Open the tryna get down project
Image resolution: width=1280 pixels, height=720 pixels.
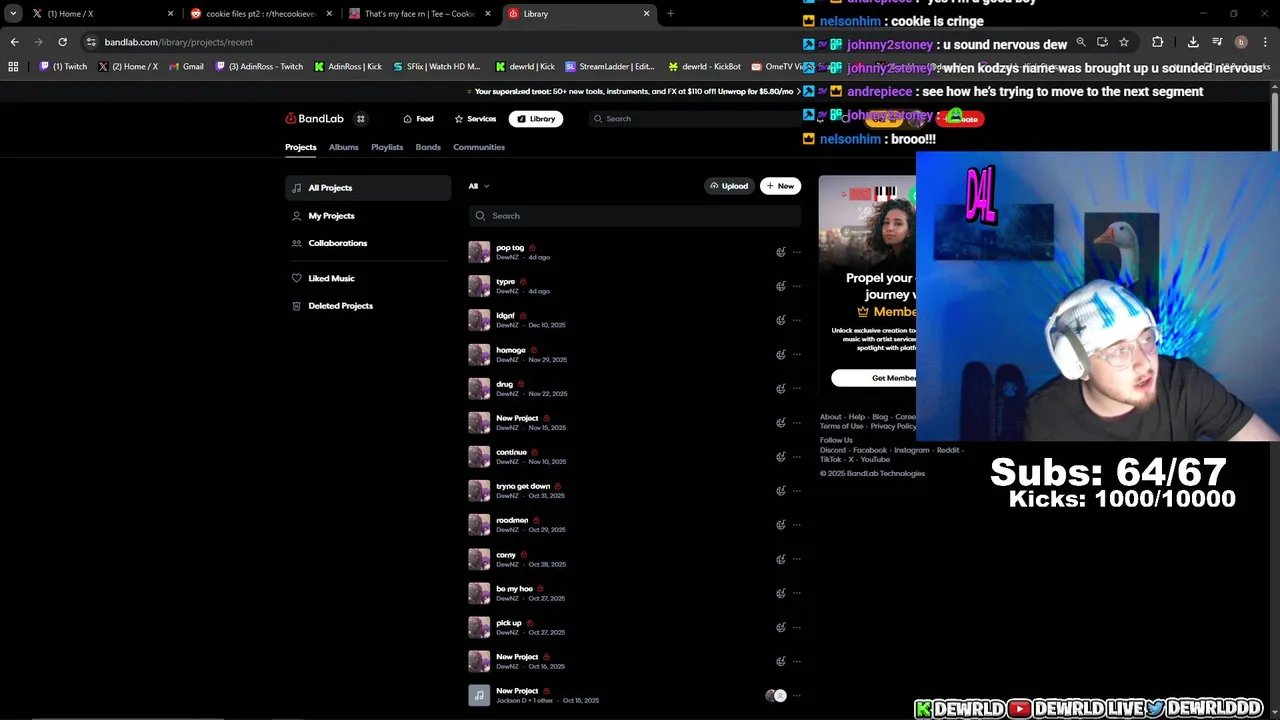coord(523,486)
